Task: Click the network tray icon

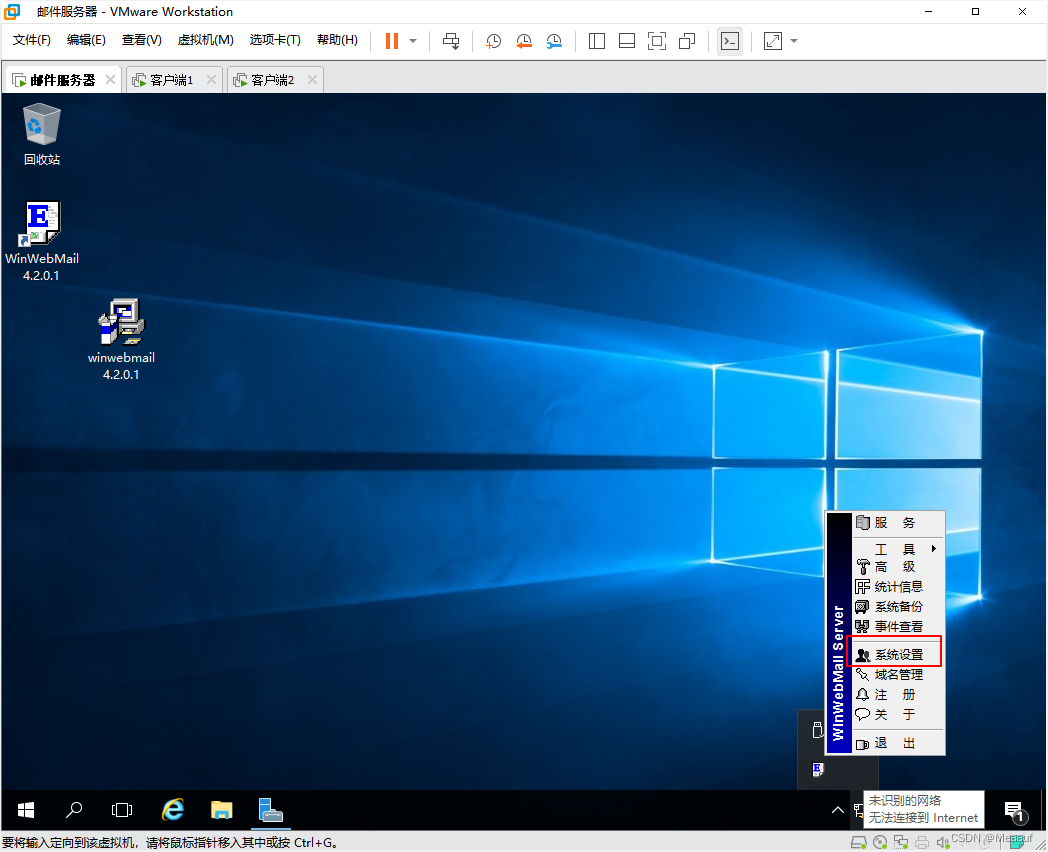Action: [858, 811]
